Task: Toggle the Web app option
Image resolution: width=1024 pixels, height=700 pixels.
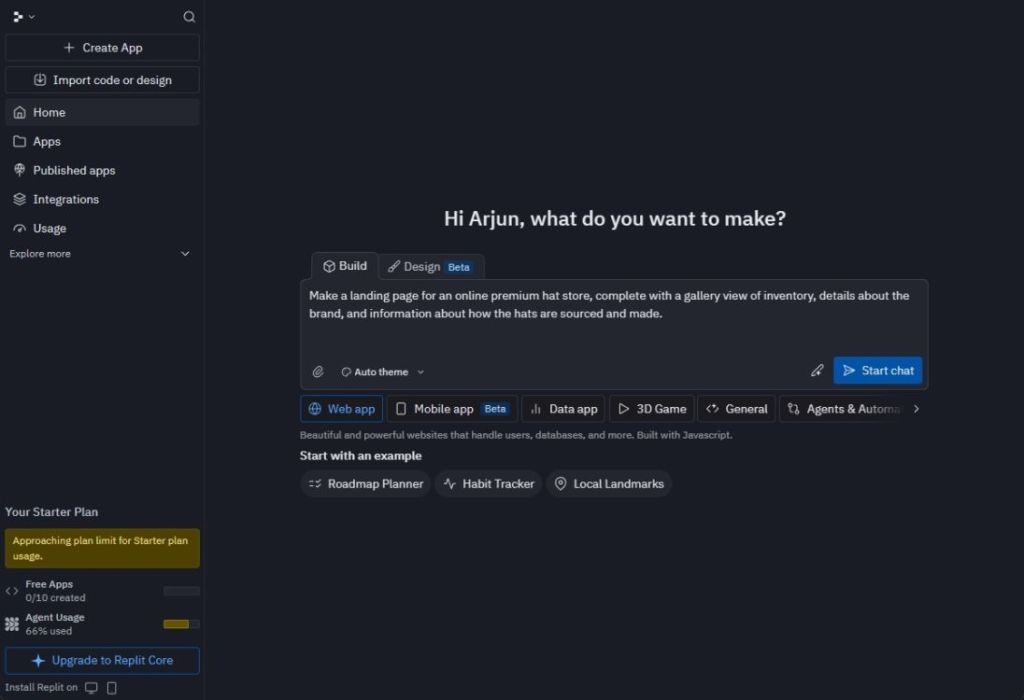Action: pyautogui.click(x=341, y=408)
